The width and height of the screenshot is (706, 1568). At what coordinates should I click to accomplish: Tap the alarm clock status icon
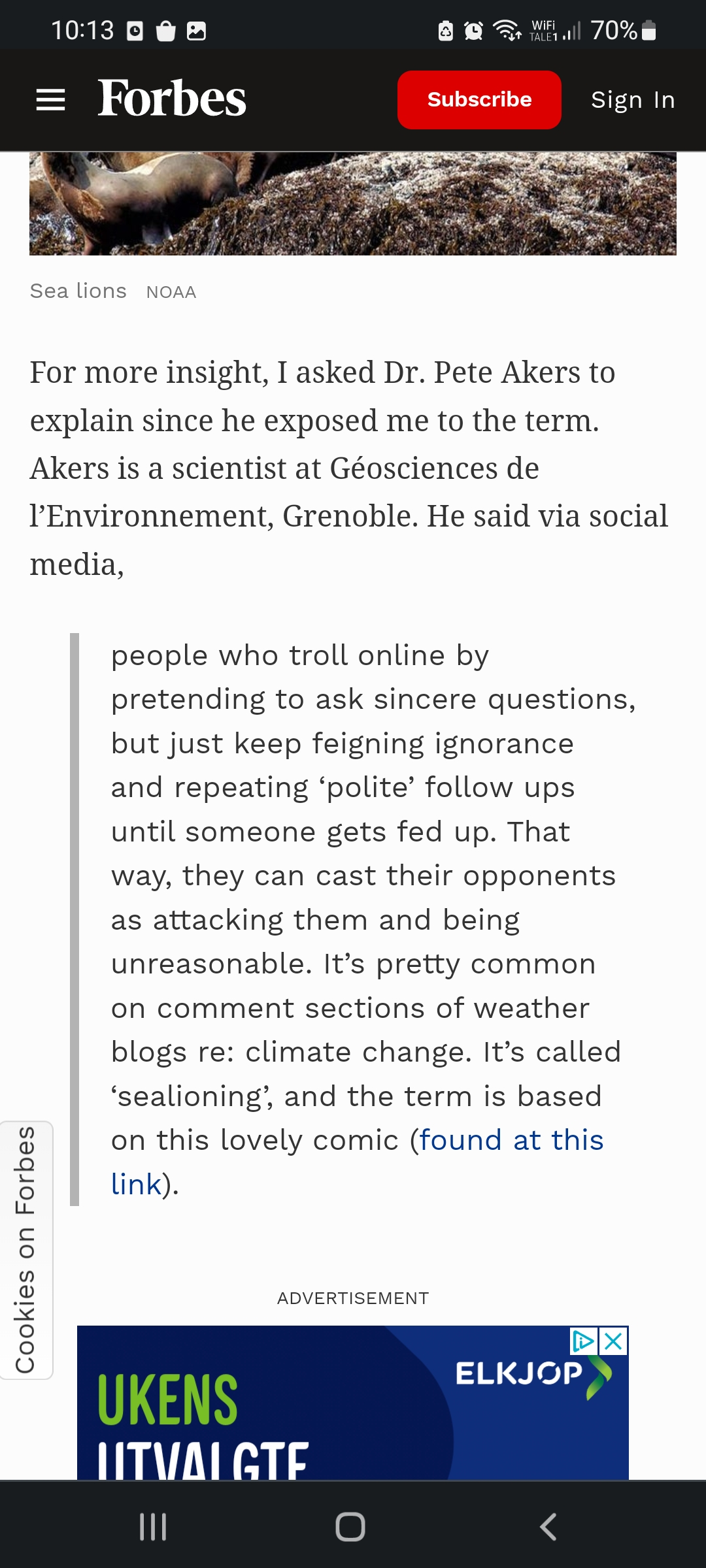[473, 31]
